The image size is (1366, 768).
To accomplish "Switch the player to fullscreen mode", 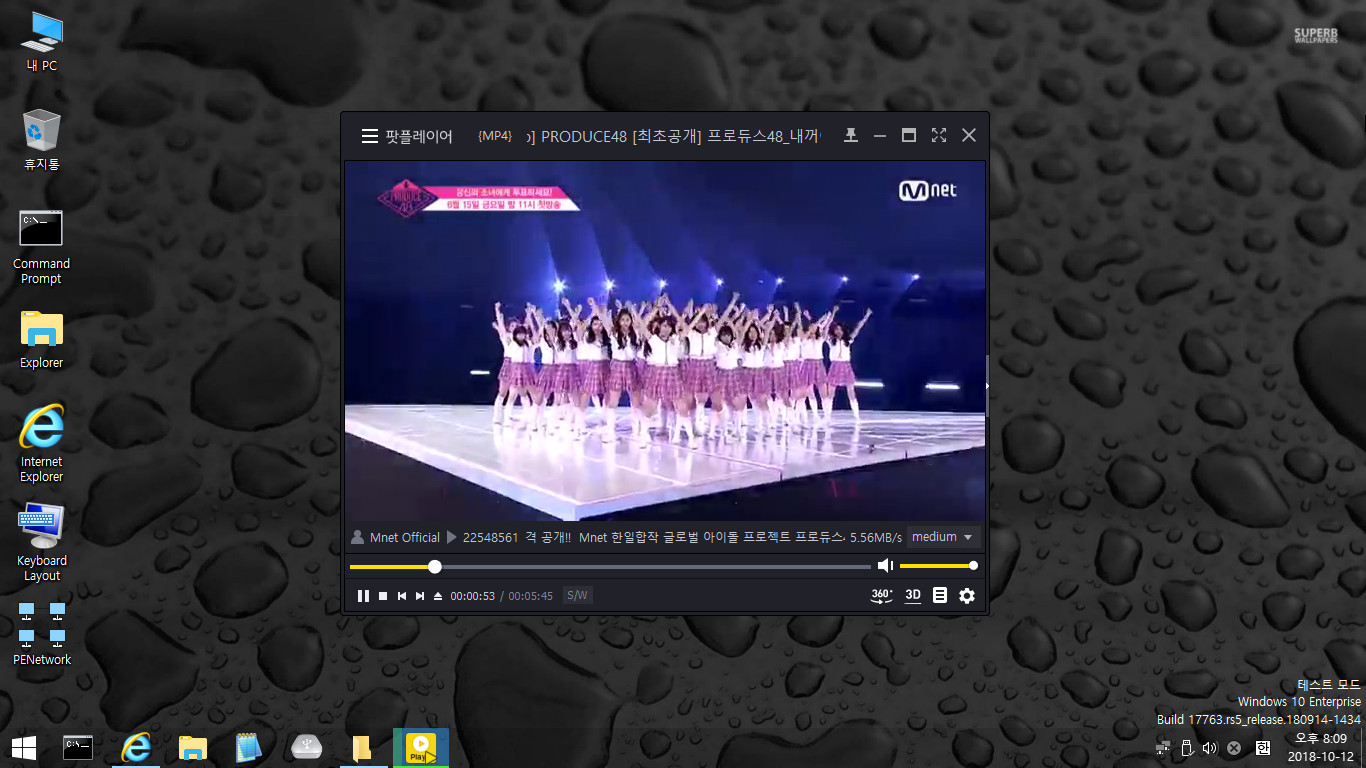I will coord(938,135).
